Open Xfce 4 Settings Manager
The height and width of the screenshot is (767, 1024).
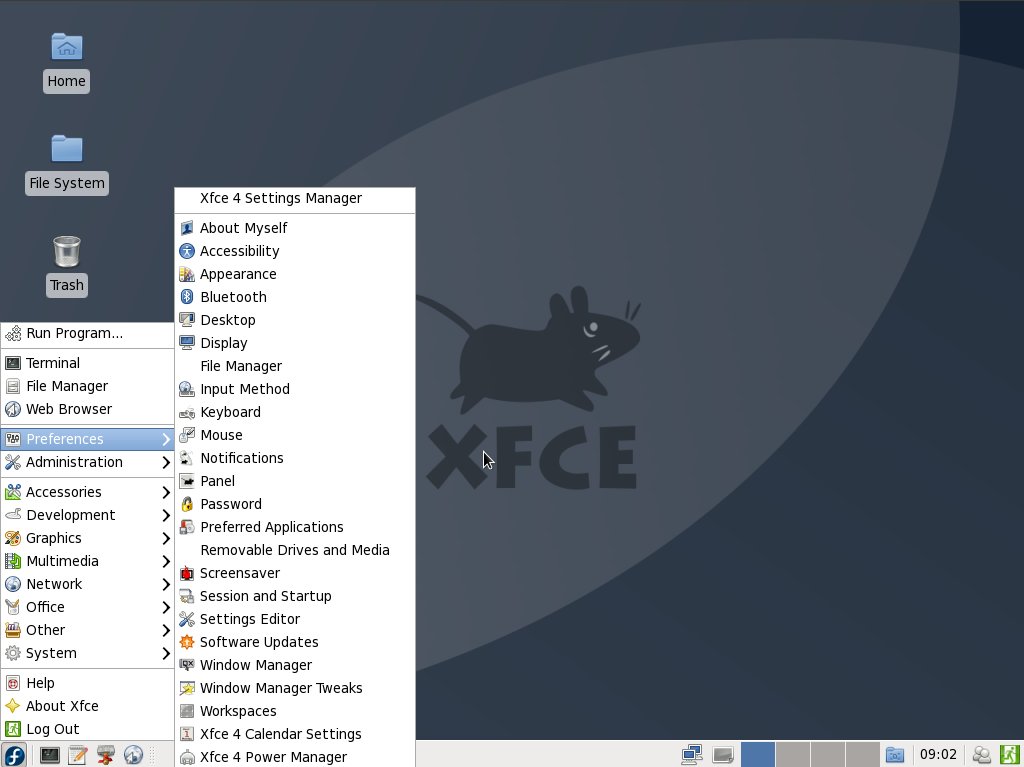click(x=295, y=198)
